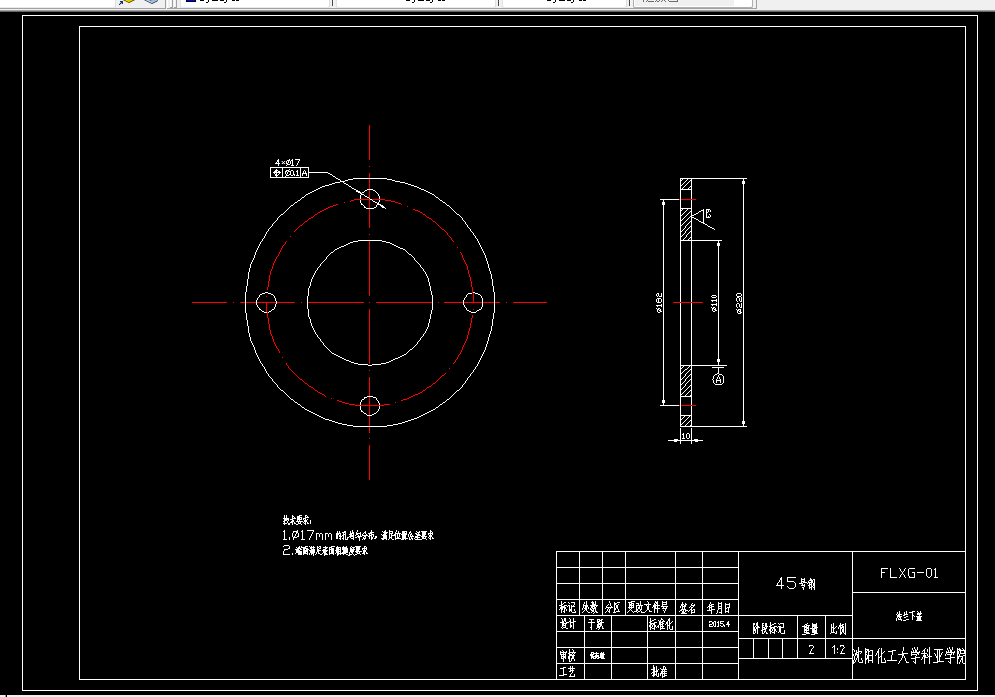995x697 pixels.
Task: Select the part name 法兰下盖
Action: tap(909, 616)
